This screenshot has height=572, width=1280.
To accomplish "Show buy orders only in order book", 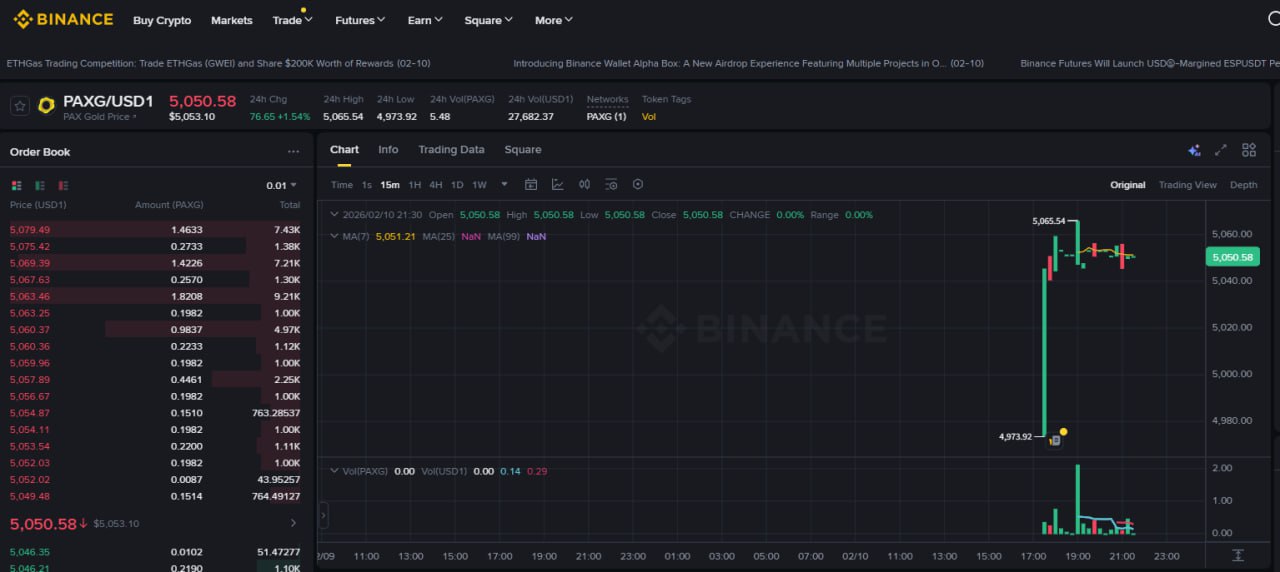I will pos(40,185).
